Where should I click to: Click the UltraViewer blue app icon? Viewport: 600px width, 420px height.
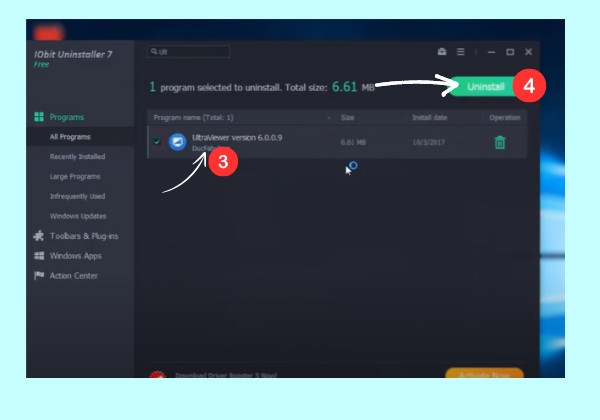[178, 142]
